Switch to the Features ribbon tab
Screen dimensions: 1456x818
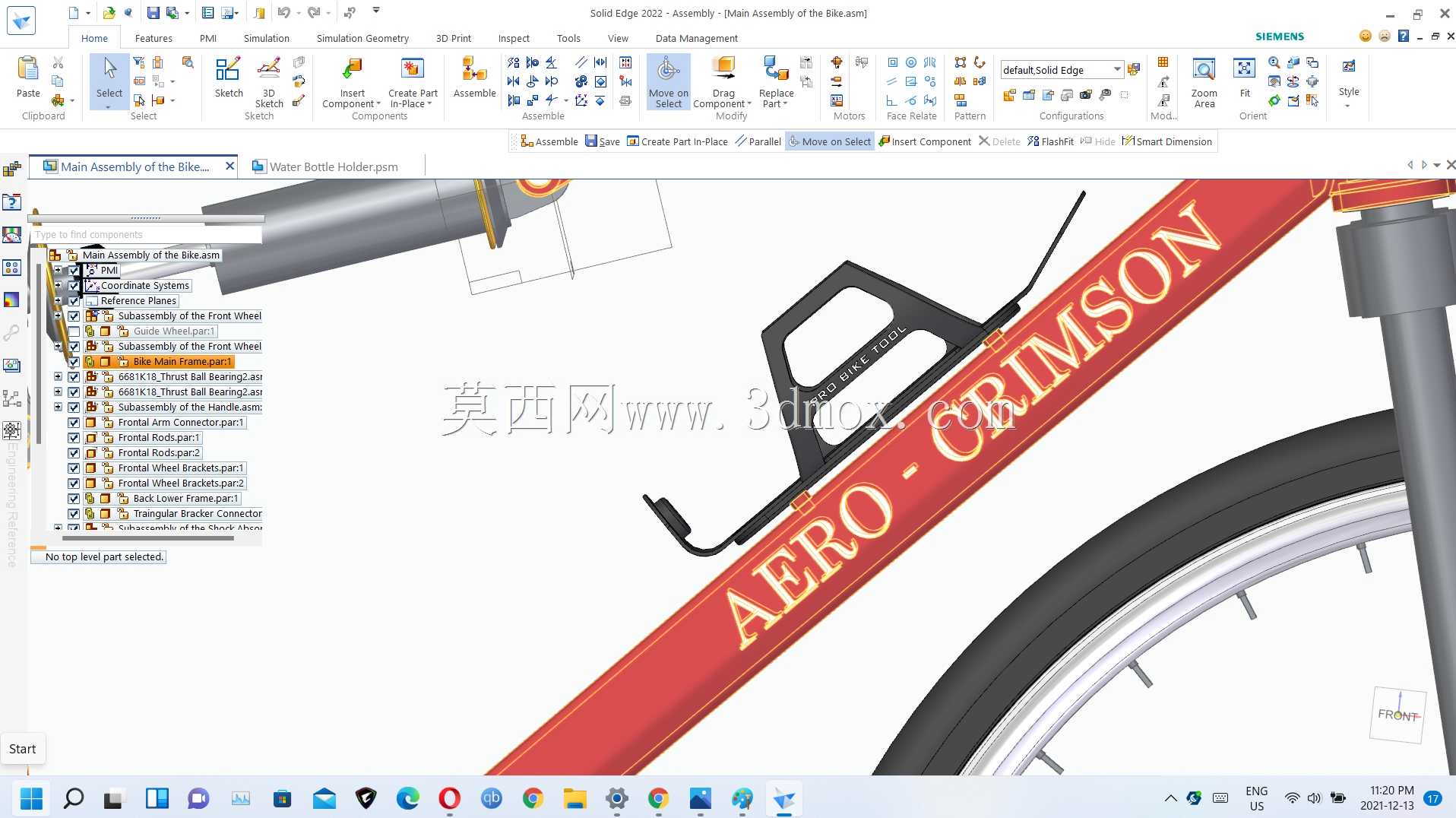[154, 38]
